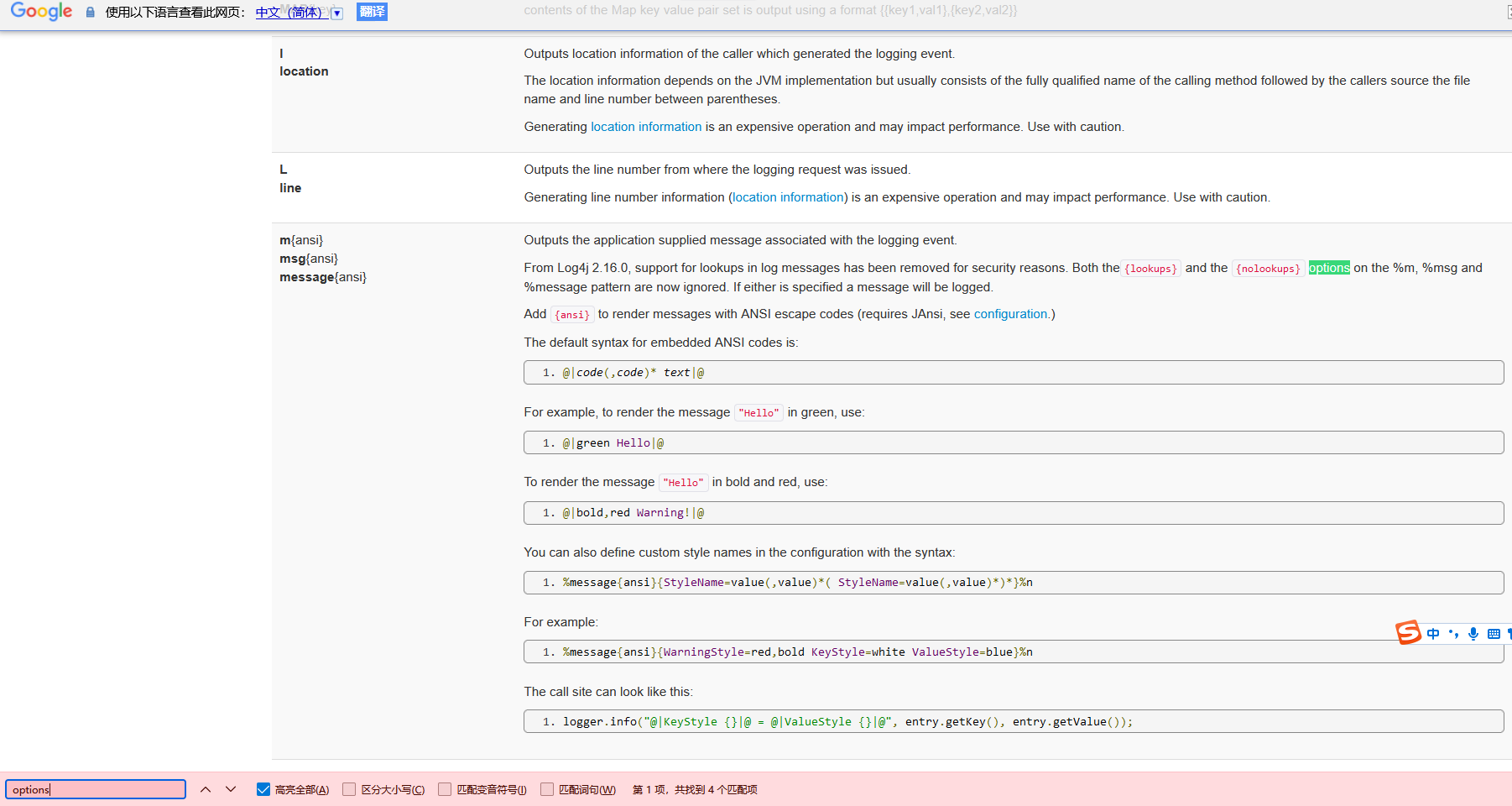
Task: Click the find bar search input field
Action: [x=96, y=789]
